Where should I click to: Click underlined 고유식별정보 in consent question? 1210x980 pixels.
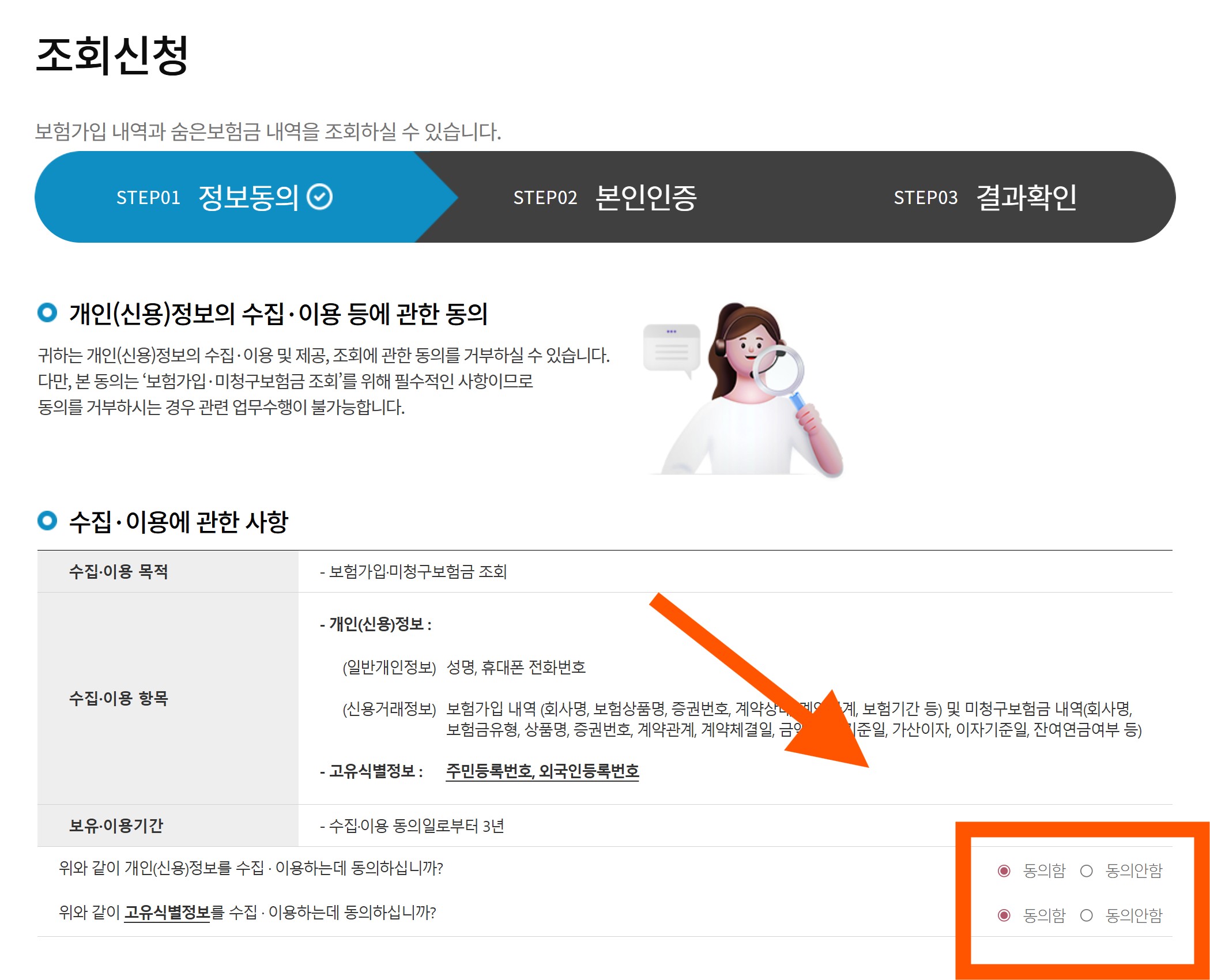[x=167, y=912]
